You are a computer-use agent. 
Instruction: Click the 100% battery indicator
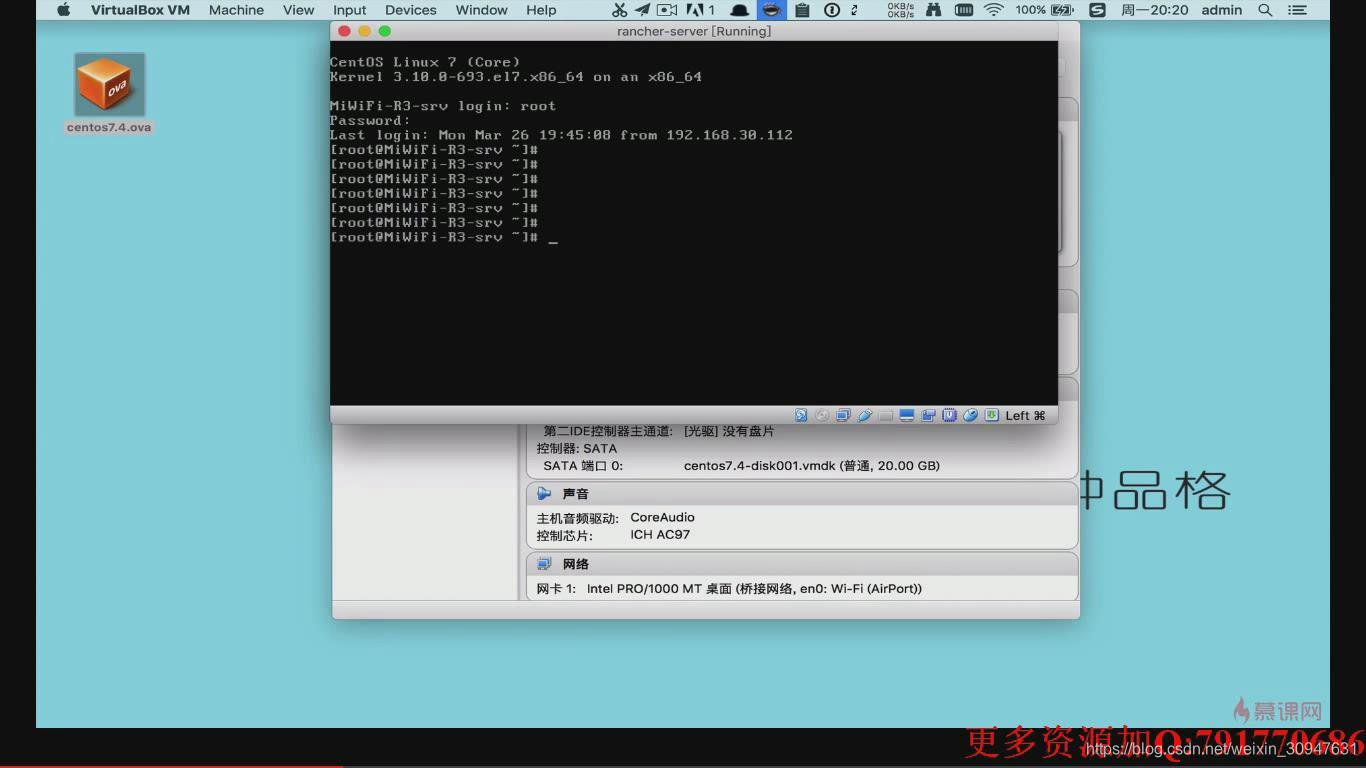coord(1045,10)
